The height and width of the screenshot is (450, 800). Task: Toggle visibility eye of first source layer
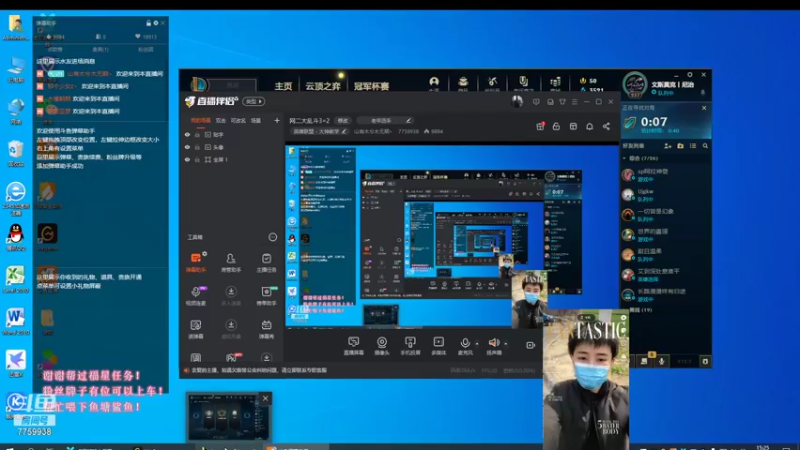[x=187, y=135]
